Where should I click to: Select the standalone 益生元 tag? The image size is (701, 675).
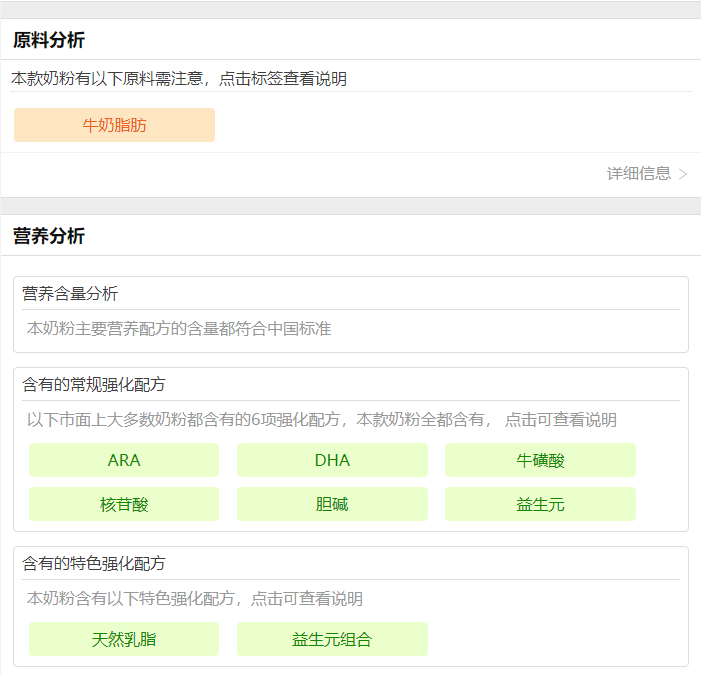coord(540,504)
